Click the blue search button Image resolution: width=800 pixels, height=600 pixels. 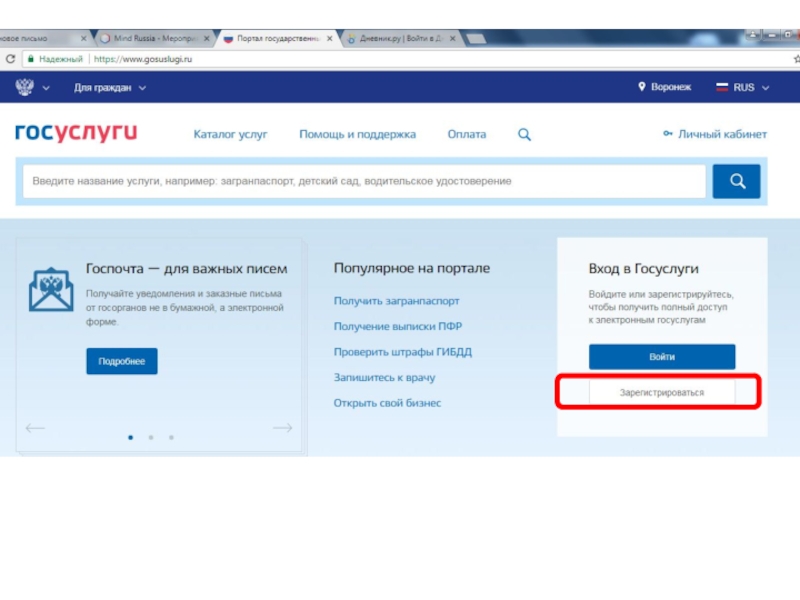736,181
